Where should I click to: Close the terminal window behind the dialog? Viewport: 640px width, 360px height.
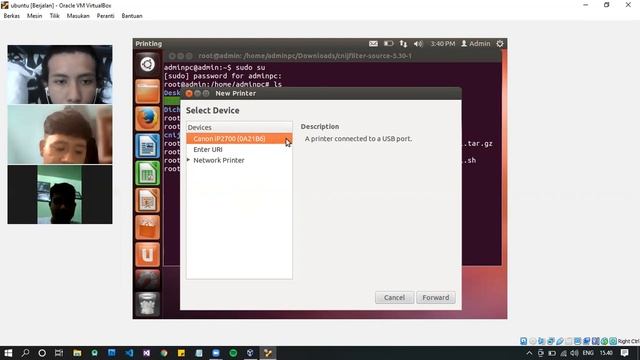click(x=172, y=56)
